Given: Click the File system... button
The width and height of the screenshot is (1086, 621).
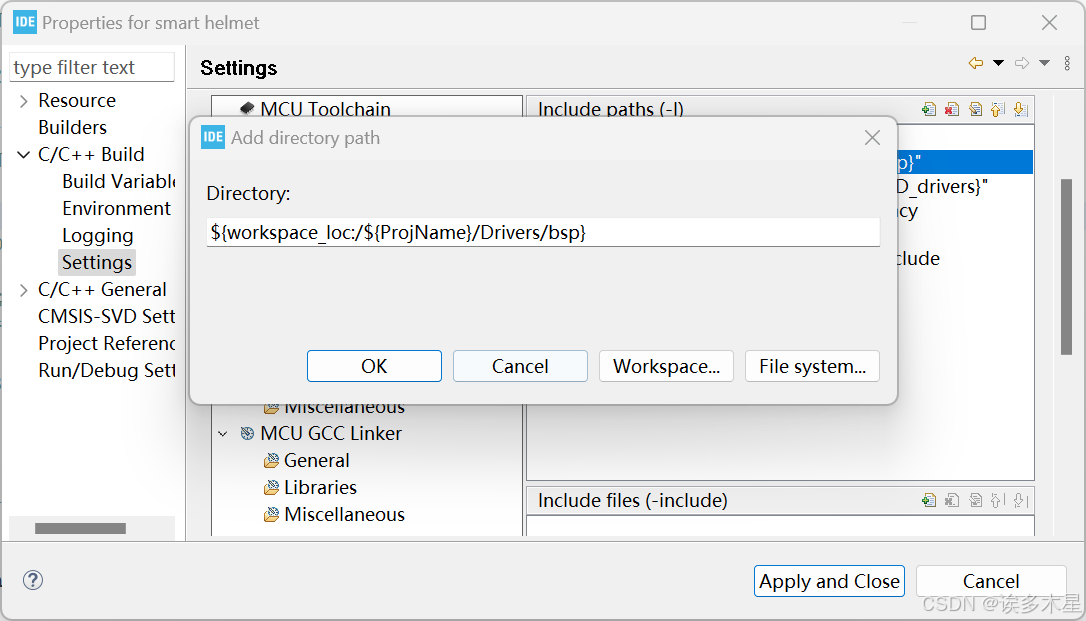Looking at the screenshot, I should [812, 366].
